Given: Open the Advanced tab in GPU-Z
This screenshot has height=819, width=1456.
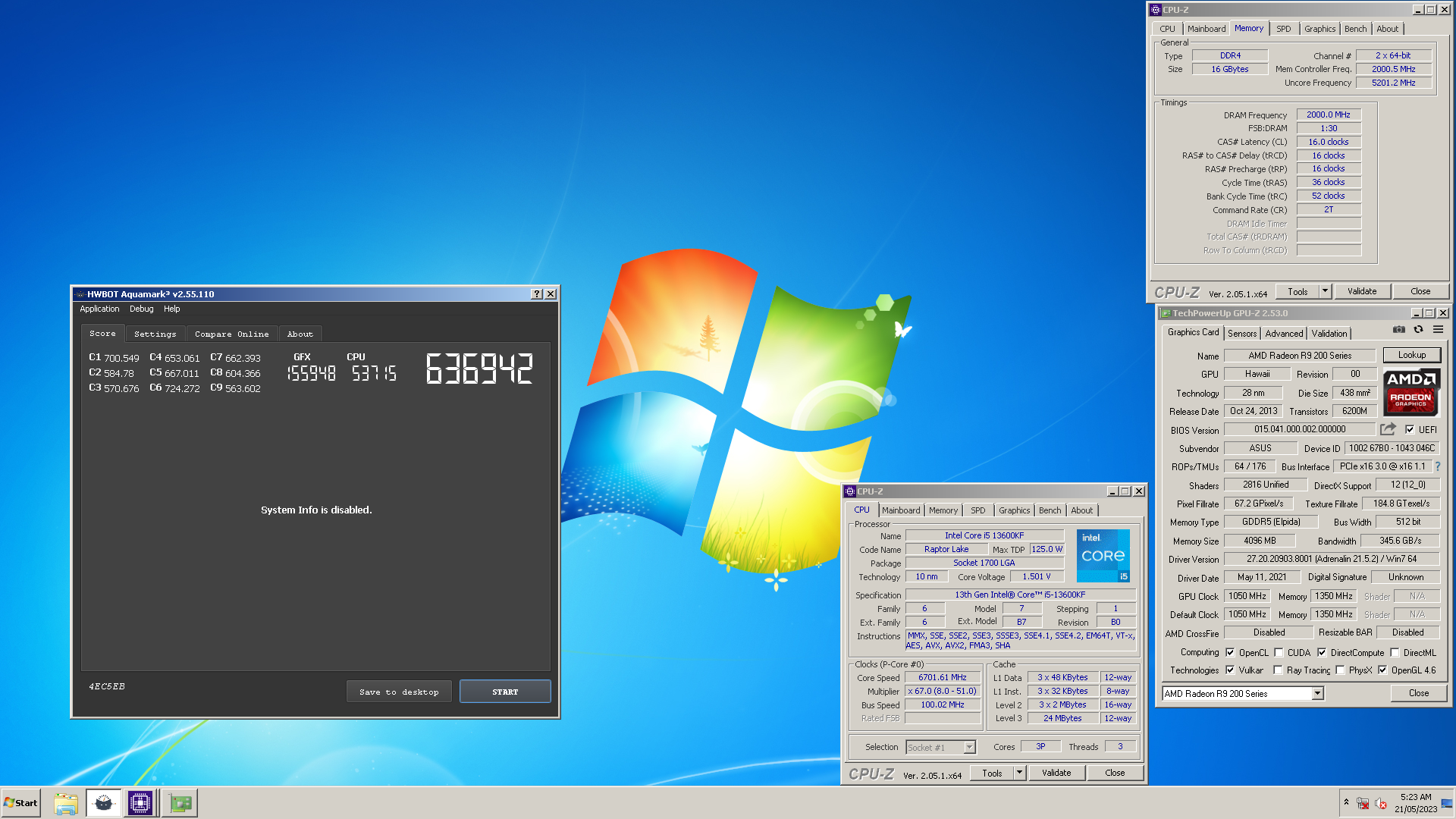Looking at the screenshot, I should click(1284, 334).
